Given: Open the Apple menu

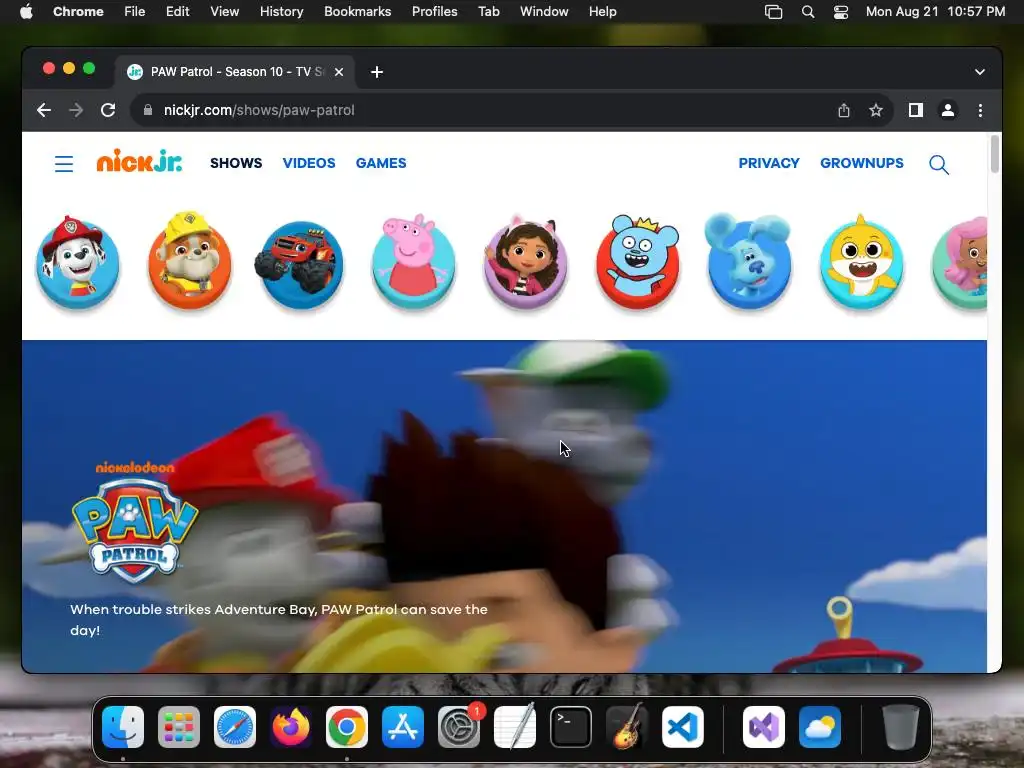Looking at the screenshot, I should pyautogui.click(x=25, y=12).
